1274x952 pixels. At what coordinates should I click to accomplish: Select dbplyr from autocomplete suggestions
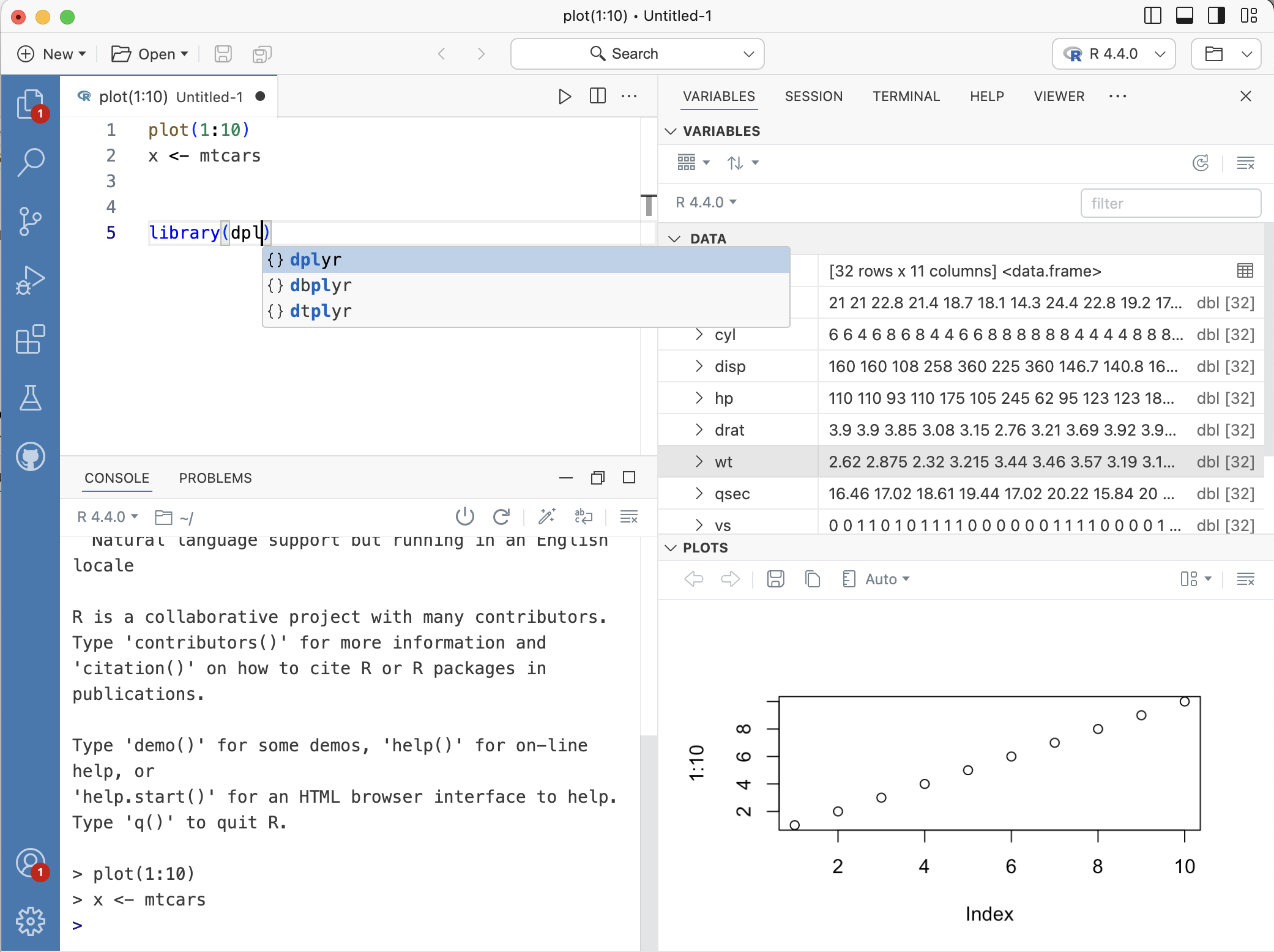coord(321,286)
